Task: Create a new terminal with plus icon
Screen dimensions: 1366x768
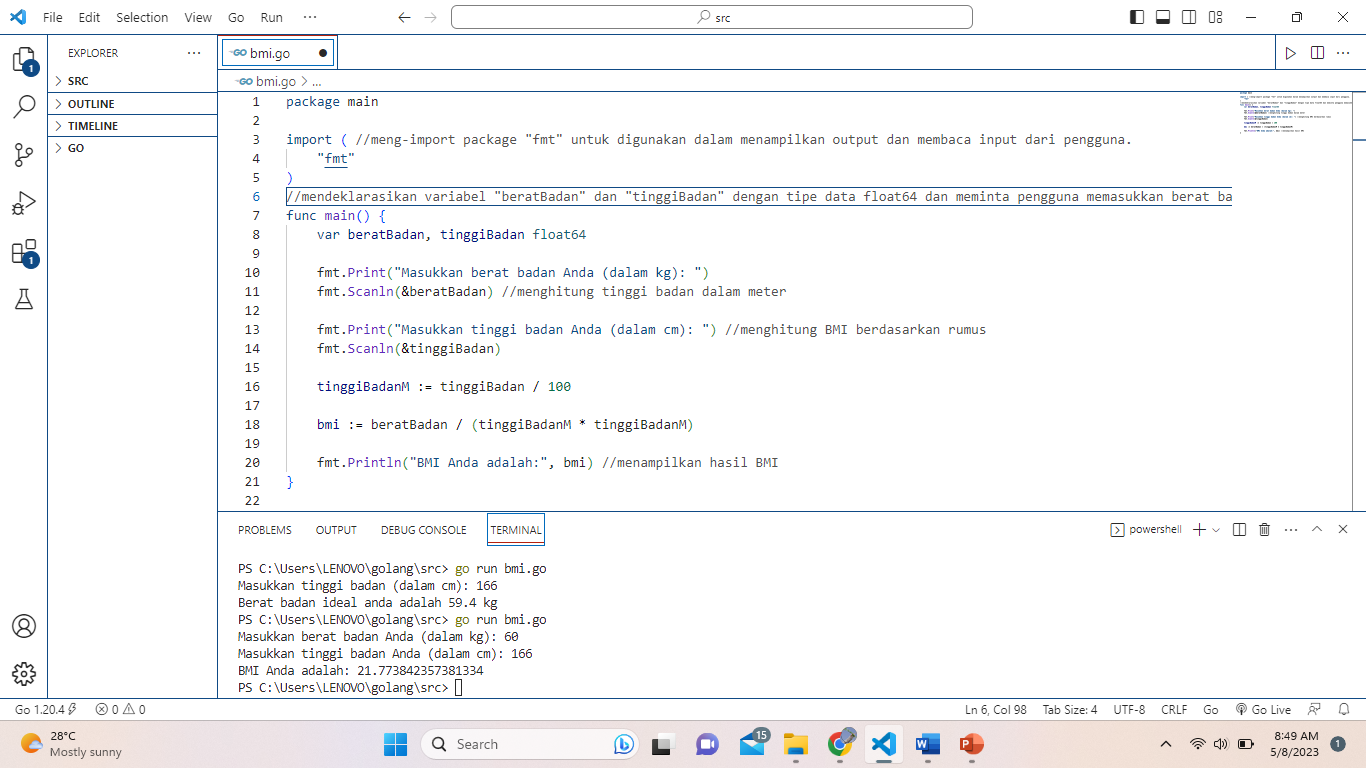Action: click(x=1199, y=530)
